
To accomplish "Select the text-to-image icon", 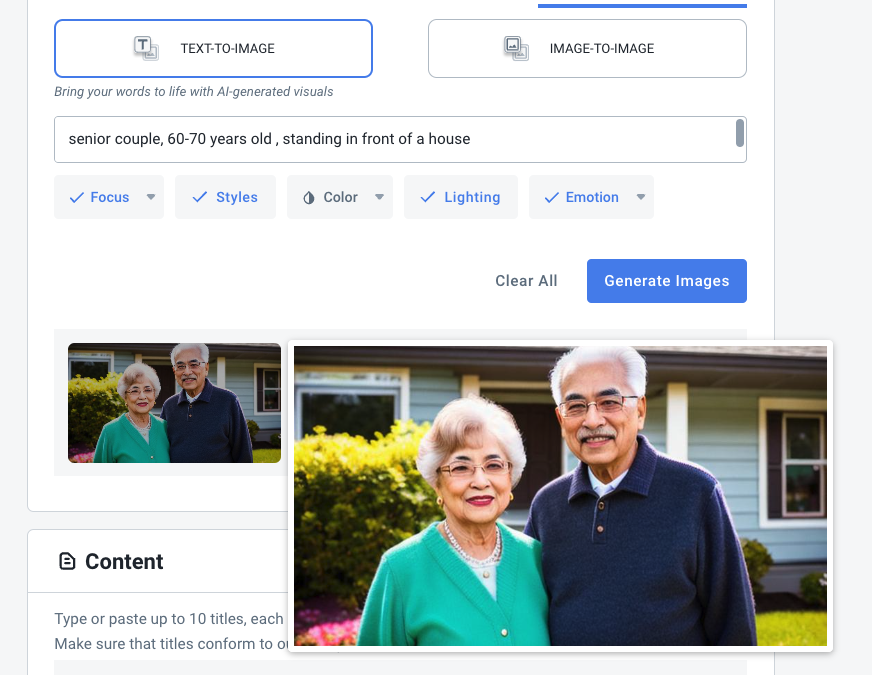I will [146, 48].
